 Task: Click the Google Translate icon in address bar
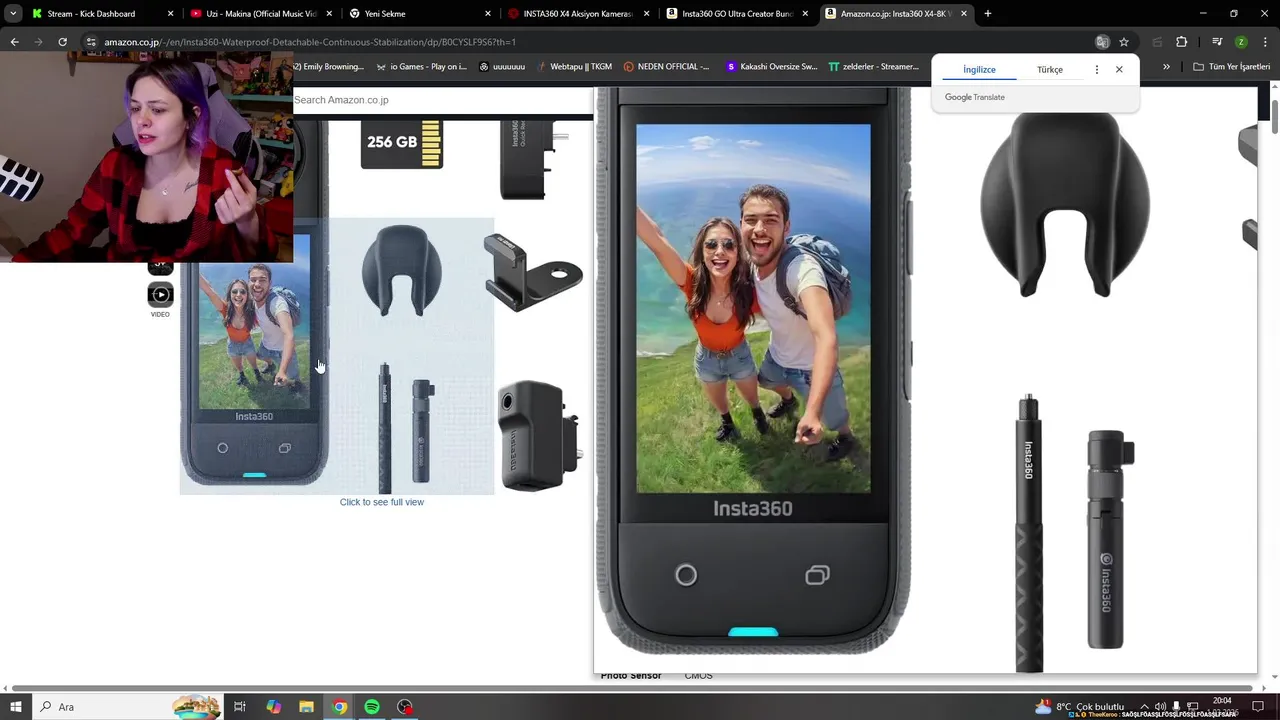(x=1102, y=42)
